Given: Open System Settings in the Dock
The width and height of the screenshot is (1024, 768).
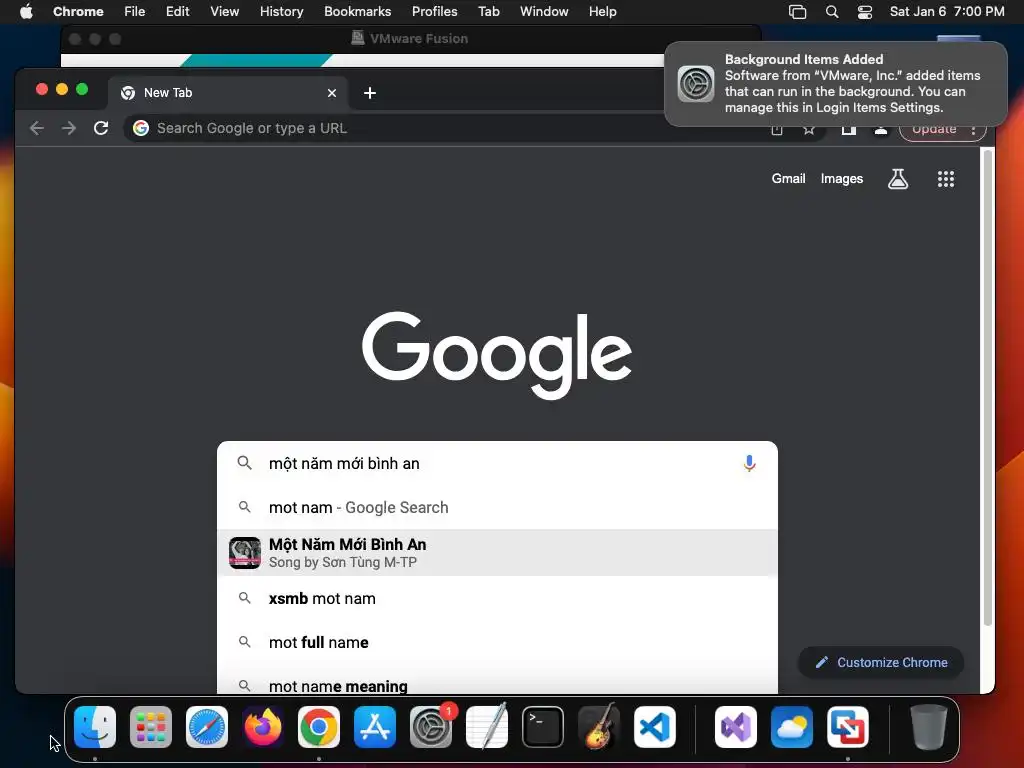Looking at the screenshot, I should tap(431, 727).
